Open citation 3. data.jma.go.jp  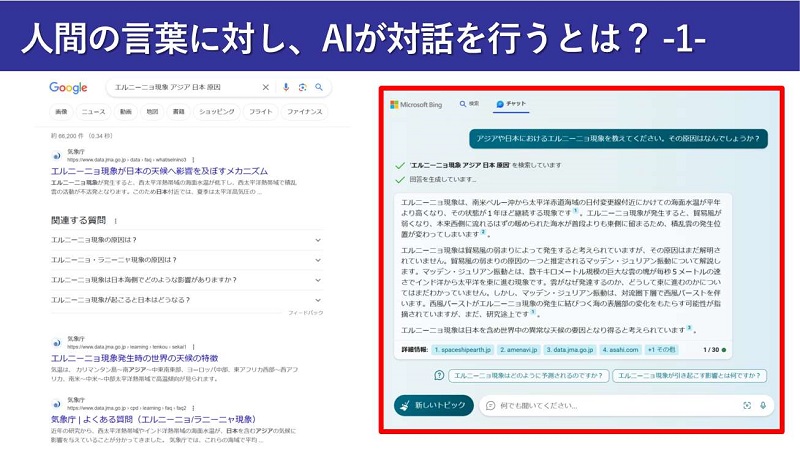570,350
